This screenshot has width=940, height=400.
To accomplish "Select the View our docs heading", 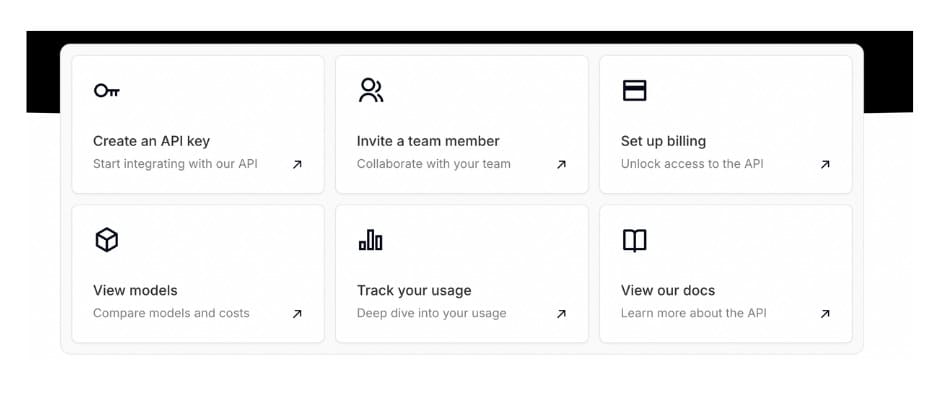I will point(668,290).
